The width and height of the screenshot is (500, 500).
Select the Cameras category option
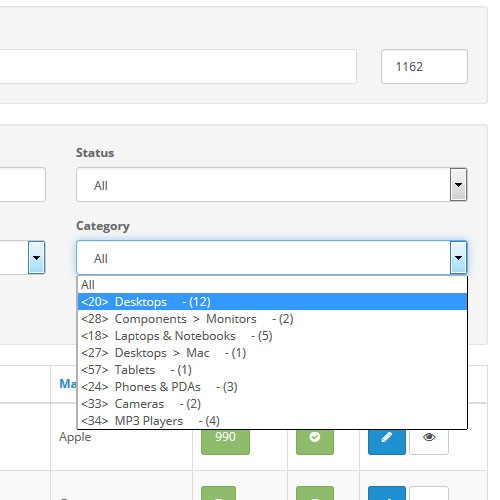click(x=272, y=404)
